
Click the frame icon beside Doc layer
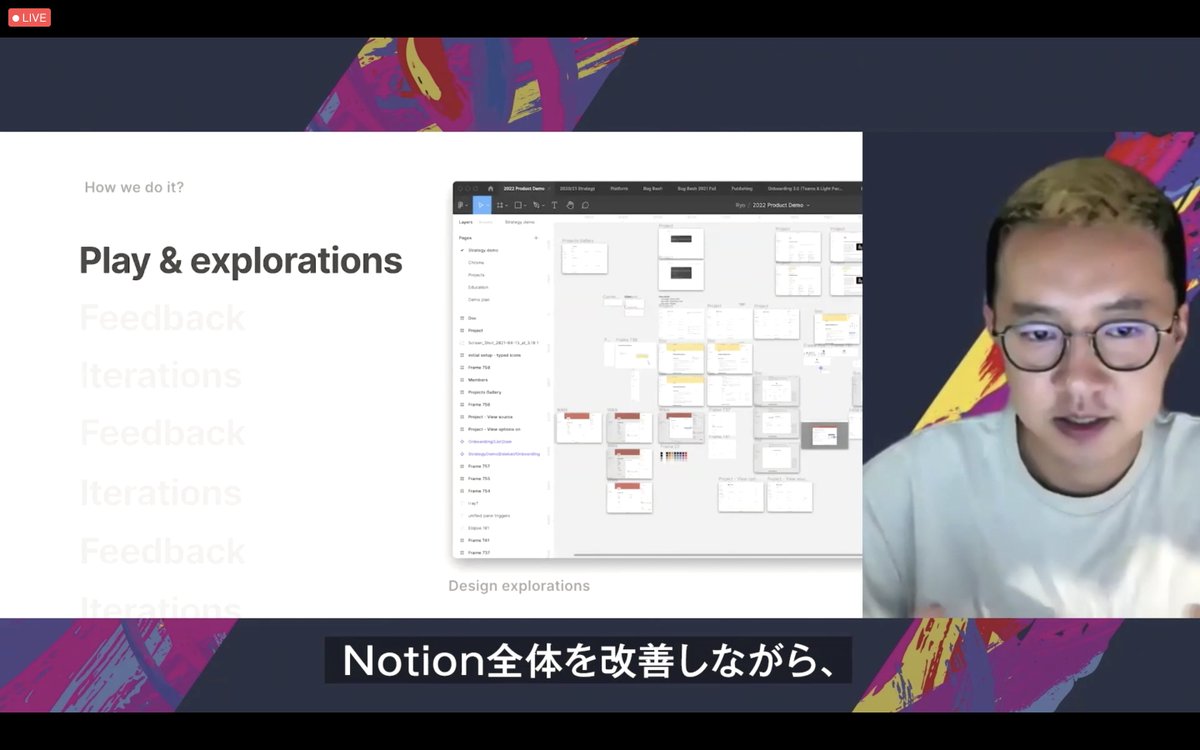(x=462, y=318)
